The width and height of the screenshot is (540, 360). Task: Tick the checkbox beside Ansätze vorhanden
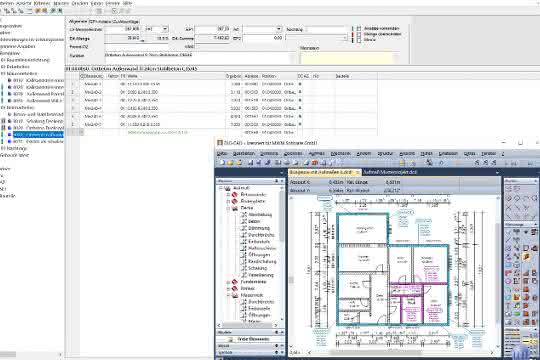[359, 29]
